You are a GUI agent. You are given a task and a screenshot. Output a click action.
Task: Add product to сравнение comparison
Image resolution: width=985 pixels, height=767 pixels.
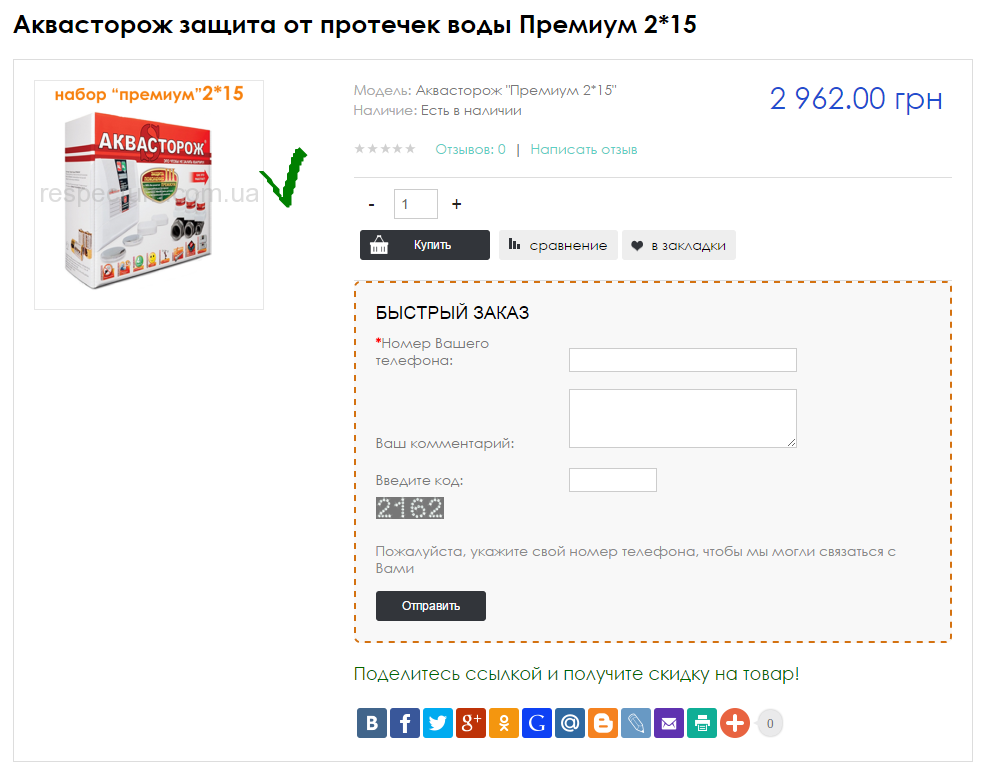pyautogui.click(x=558, y=245)
